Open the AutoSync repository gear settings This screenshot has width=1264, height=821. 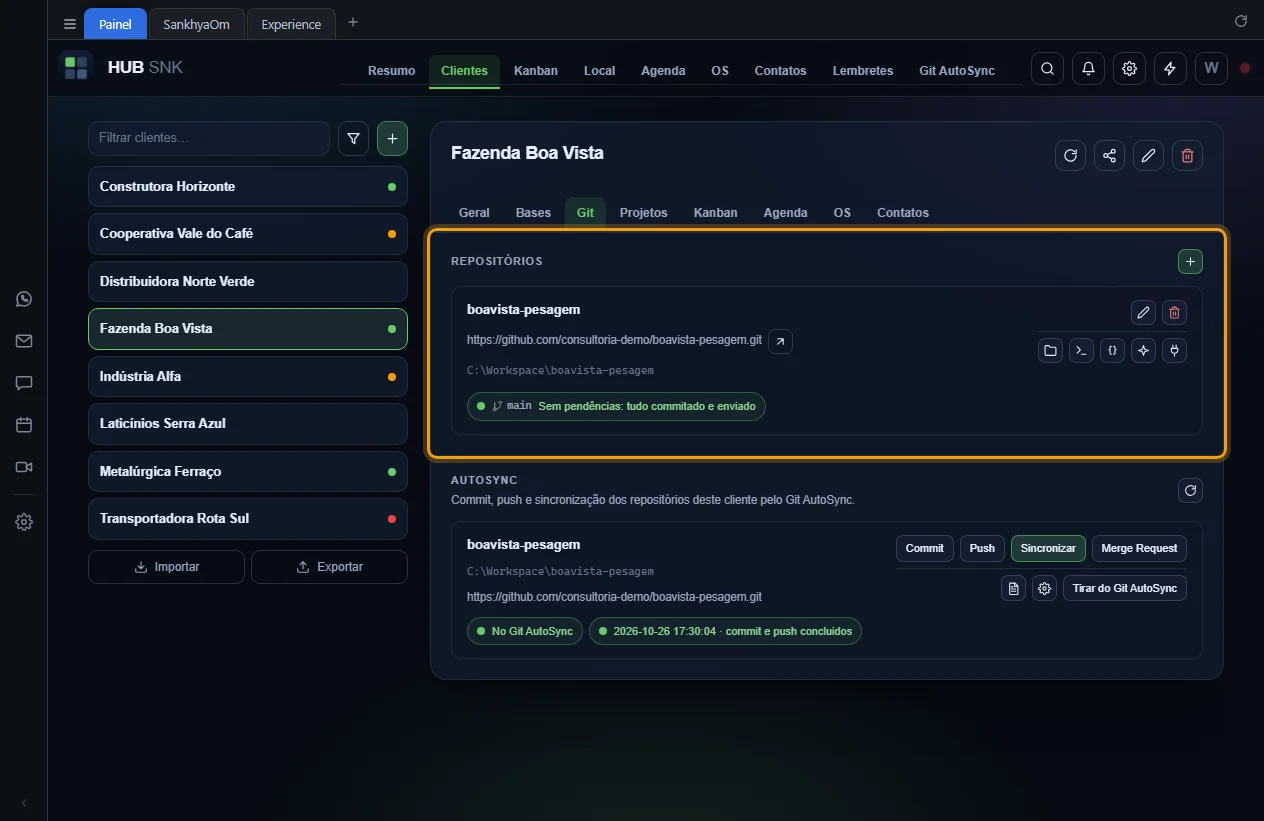[x=1045, y=589]
